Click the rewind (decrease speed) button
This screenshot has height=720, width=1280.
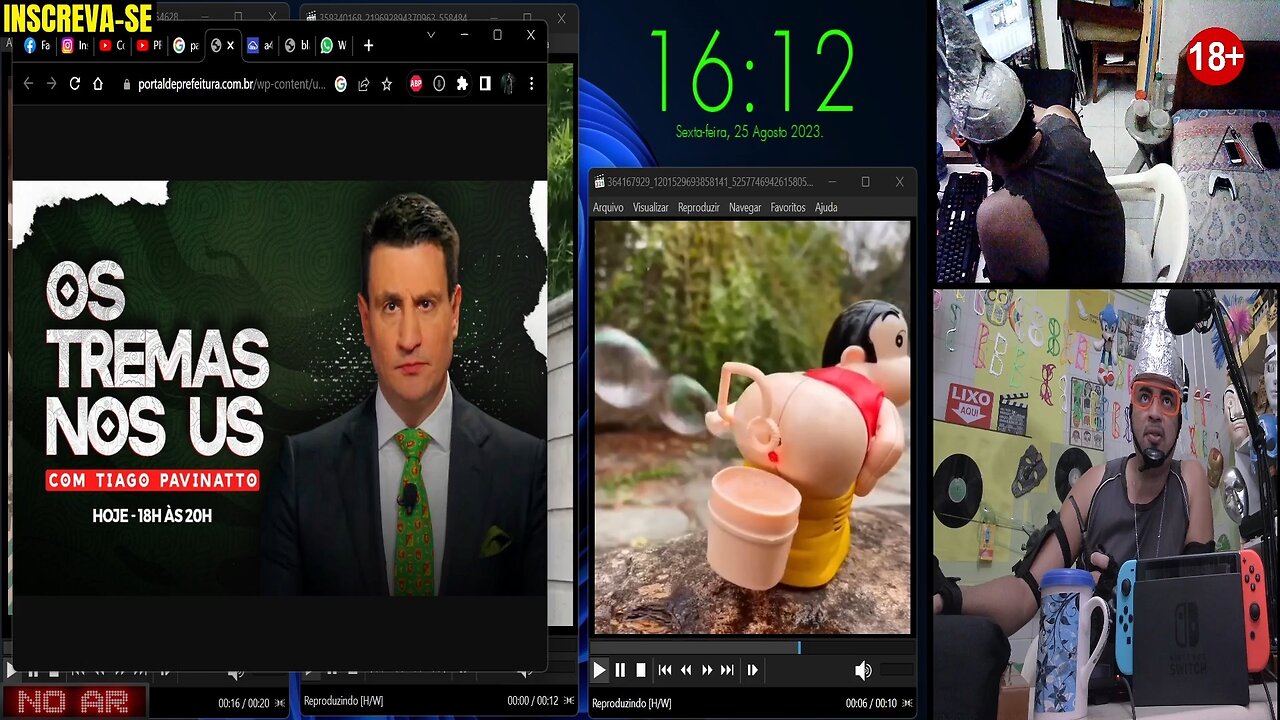pos(686,670)
